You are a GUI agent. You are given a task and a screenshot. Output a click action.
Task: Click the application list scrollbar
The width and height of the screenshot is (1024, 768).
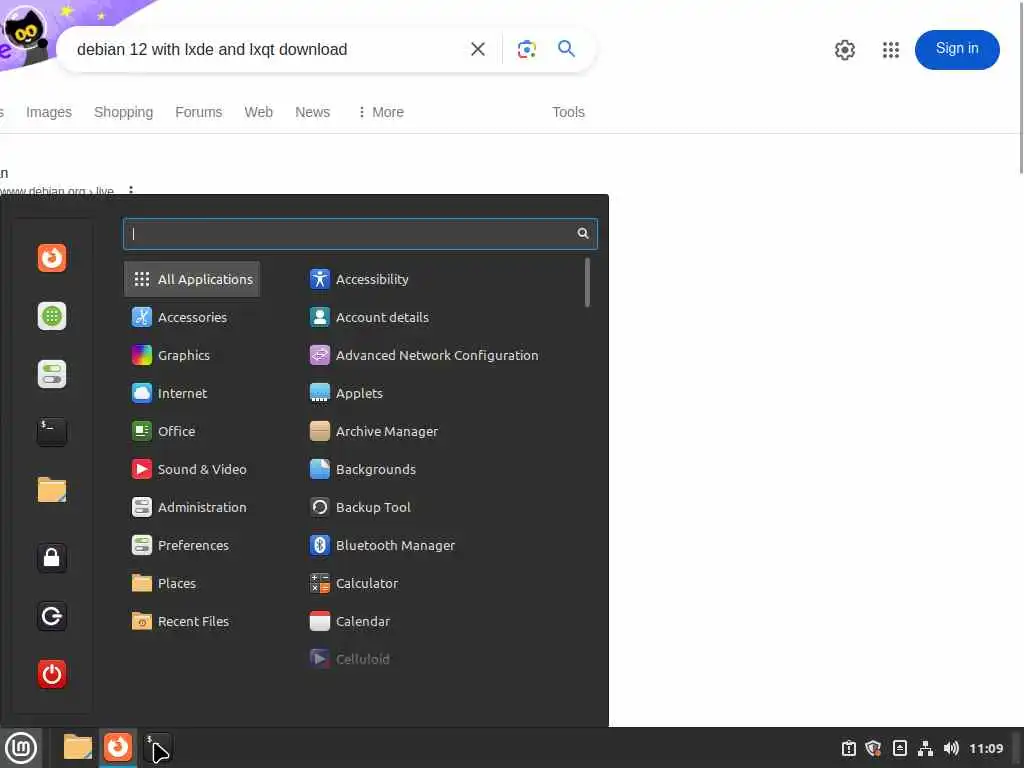pyautogui.click(x=587, y=282)
